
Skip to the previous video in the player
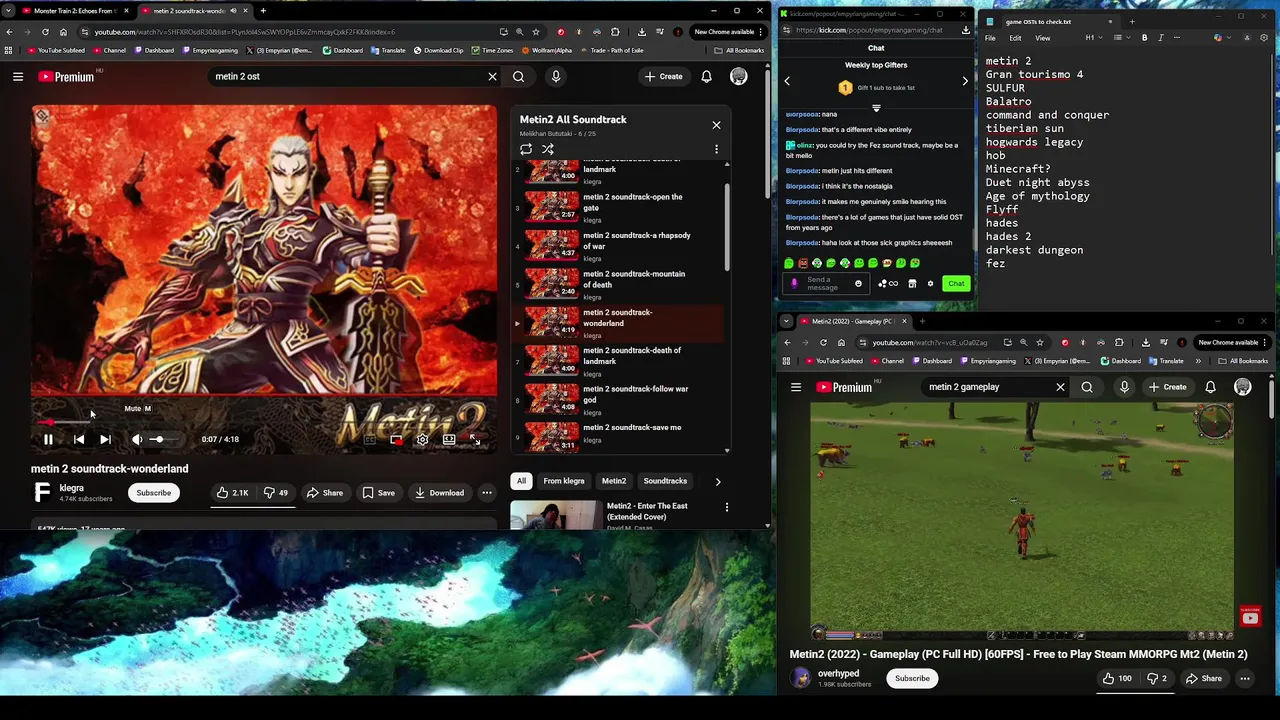[79, 439]
